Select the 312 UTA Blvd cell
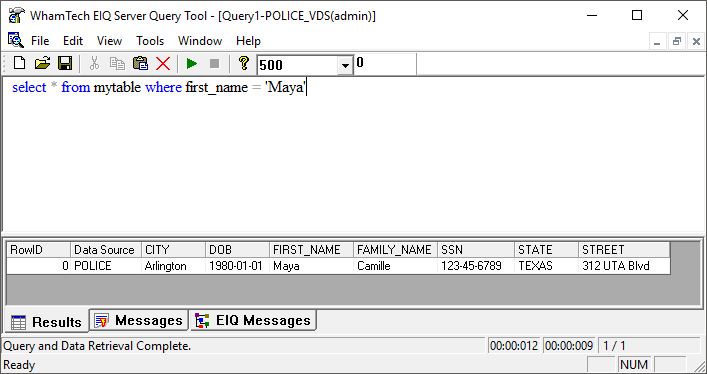This screenshot has height=374, width=707. [624, 266]
